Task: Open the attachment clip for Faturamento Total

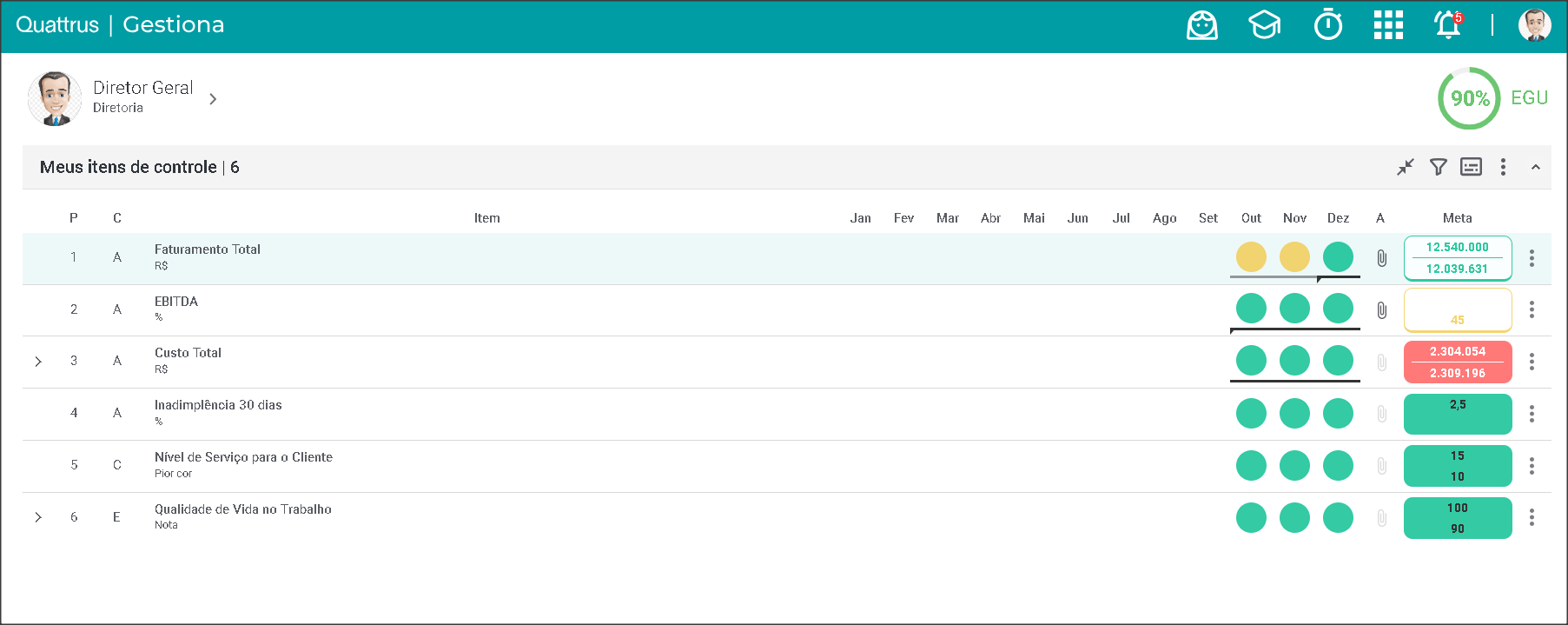Action: (x=1381, y=258)
